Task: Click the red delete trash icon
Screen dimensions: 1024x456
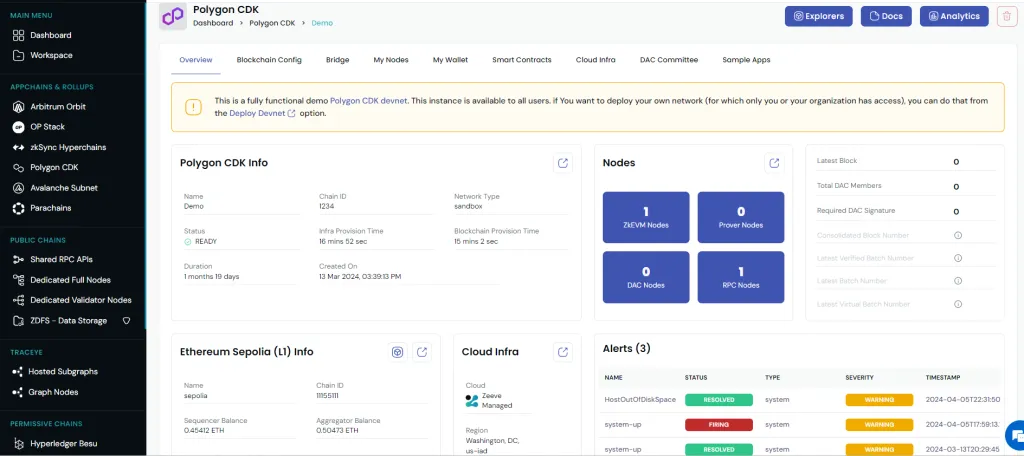Action: pos(1007,16)
